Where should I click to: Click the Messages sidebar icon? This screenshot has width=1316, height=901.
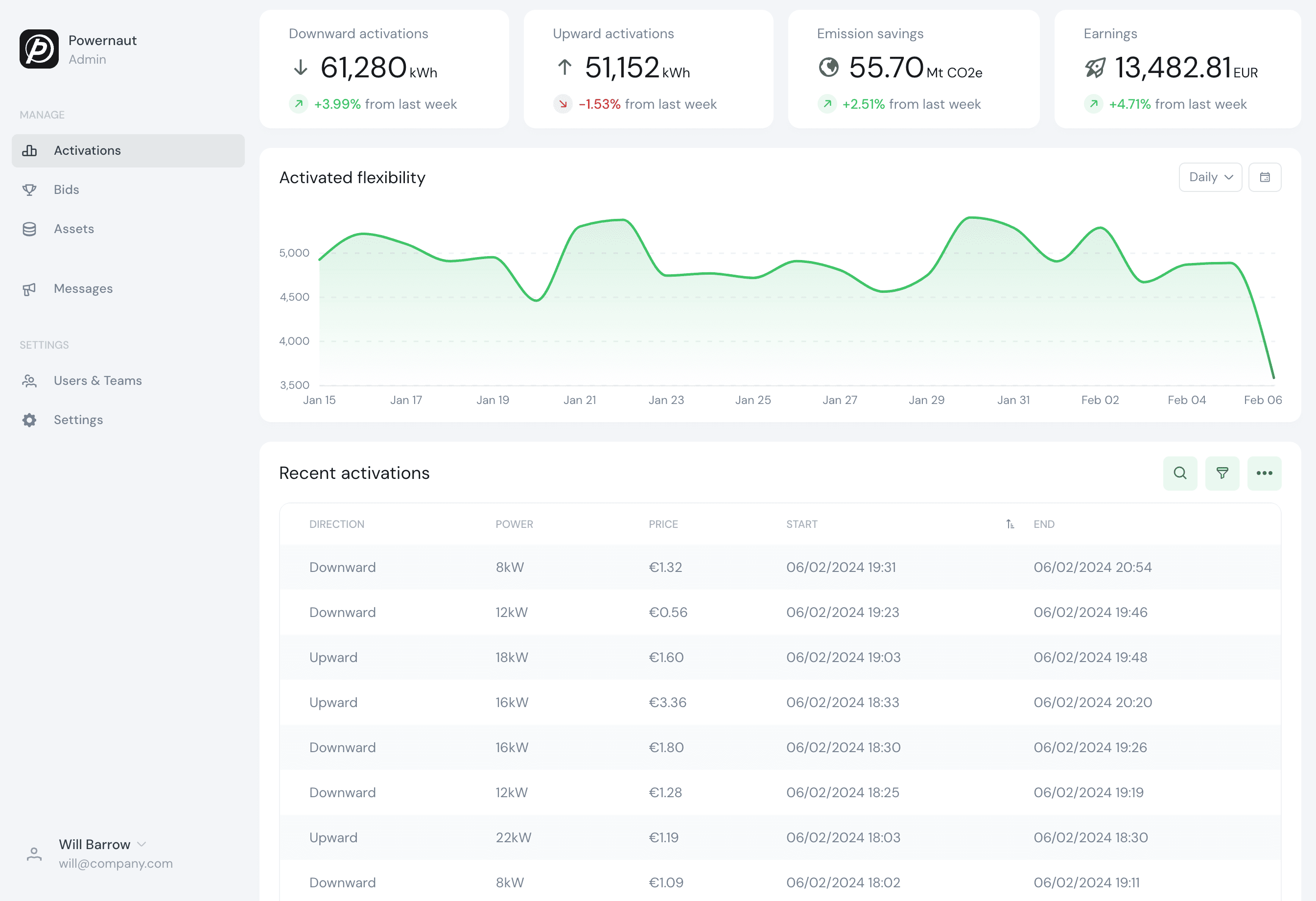[29, 289]
